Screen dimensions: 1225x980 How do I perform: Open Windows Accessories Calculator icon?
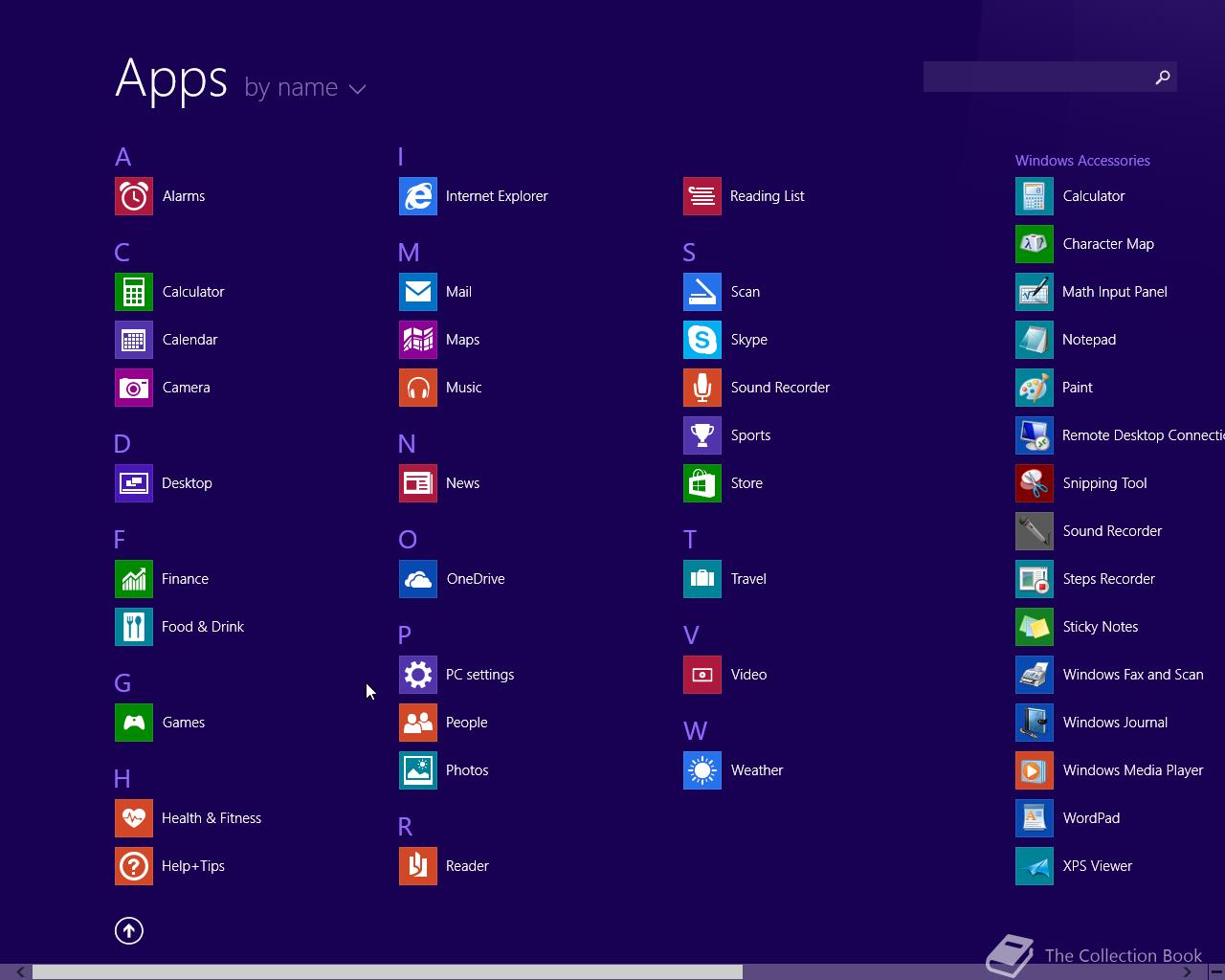[x=1035, y=196]
